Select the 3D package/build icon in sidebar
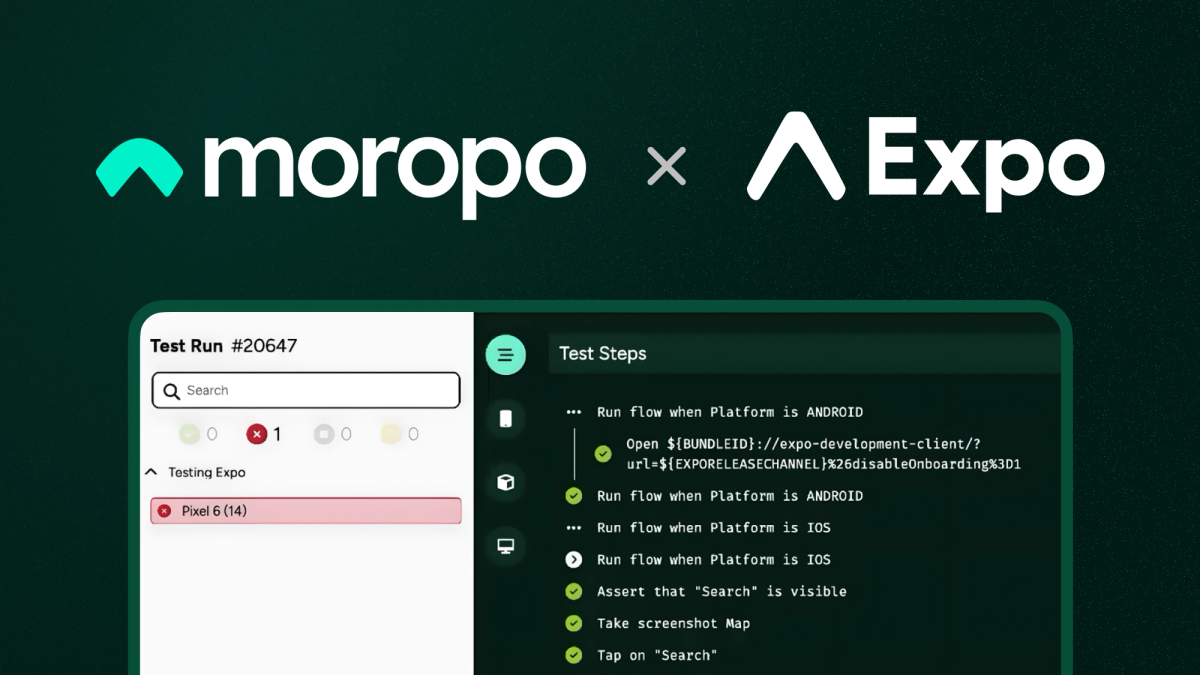 506,482
